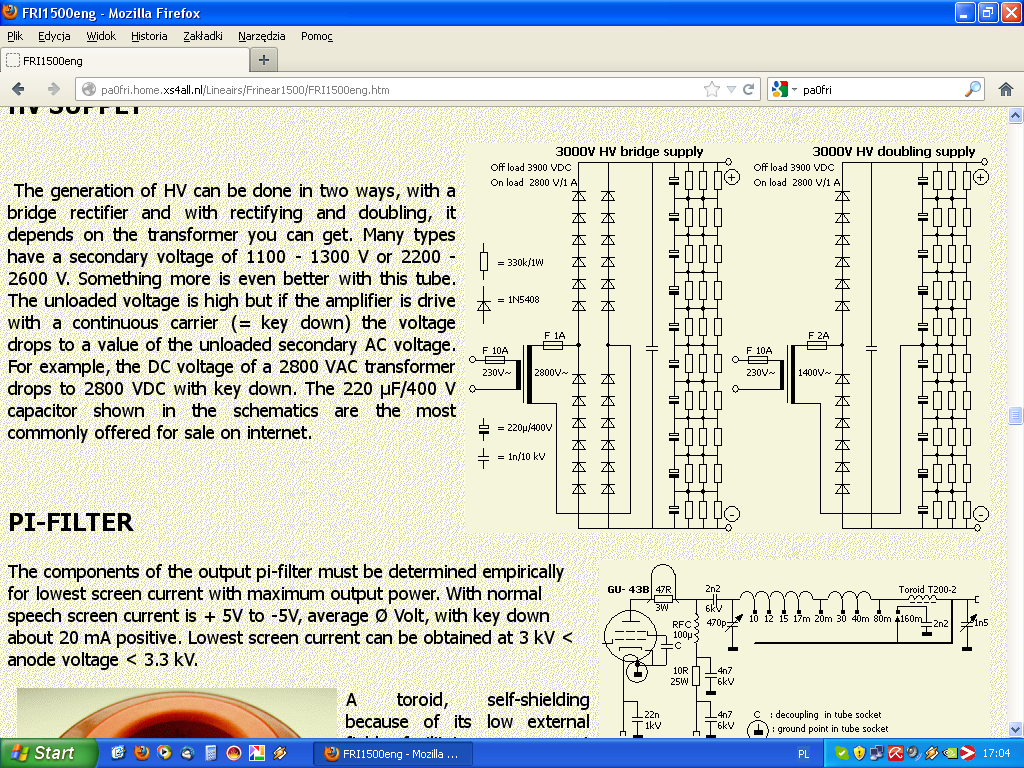Open a new tab with plus button
The width and height of the screenshot is (1024, 768).
(x=264, y=60)
